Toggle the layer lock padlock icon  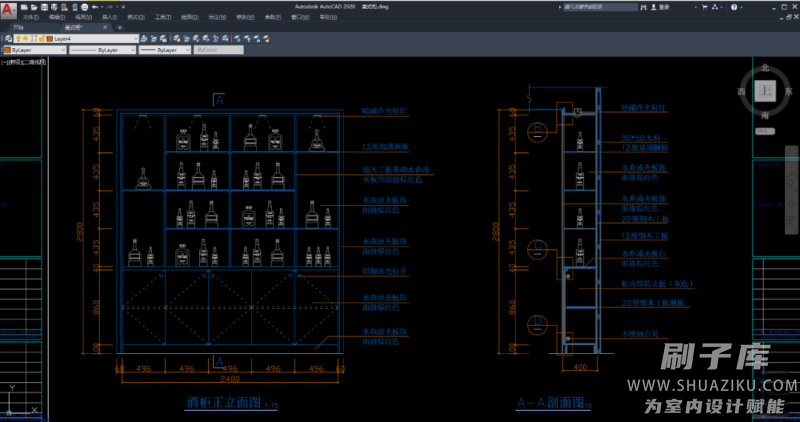click(x=41, y=37)
